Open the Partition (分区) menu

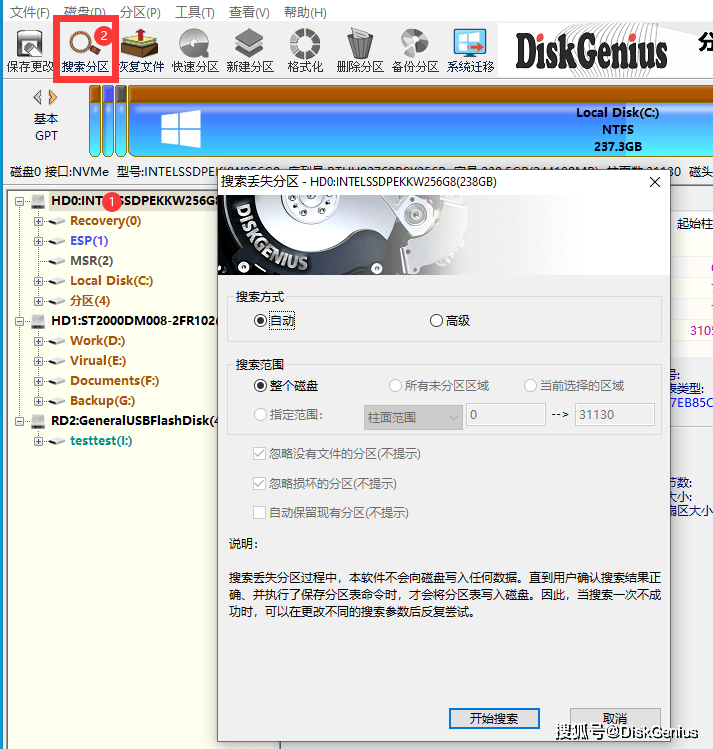click(x=140, y=12)
